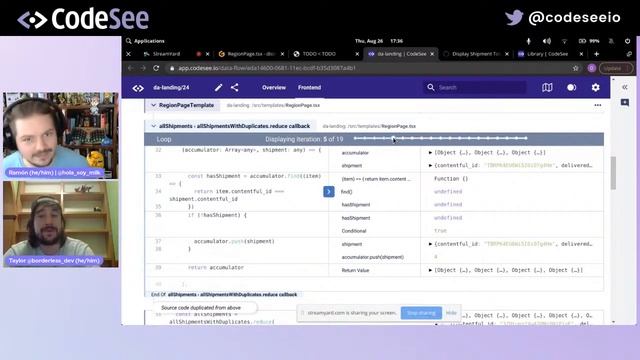The width and height of the screenshot is (640, 360).
Task: Click the battery 99% indicator
Action: (589, 41)
